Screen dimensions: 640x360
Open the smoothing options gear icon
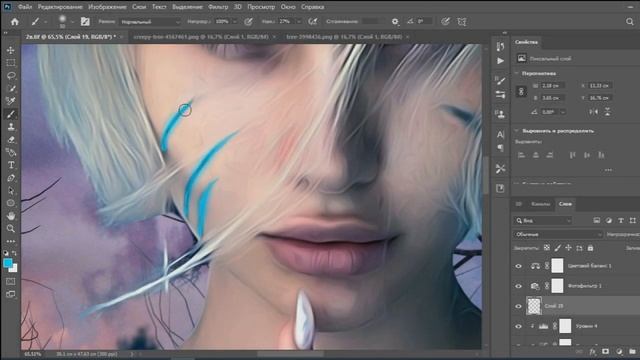pyautogui.click(x=395, y=22)
